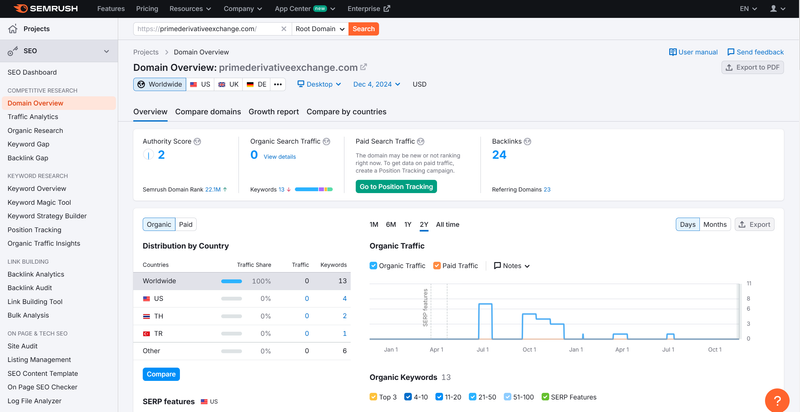Click the Backlinks count 24

click(x=499, y=155)
